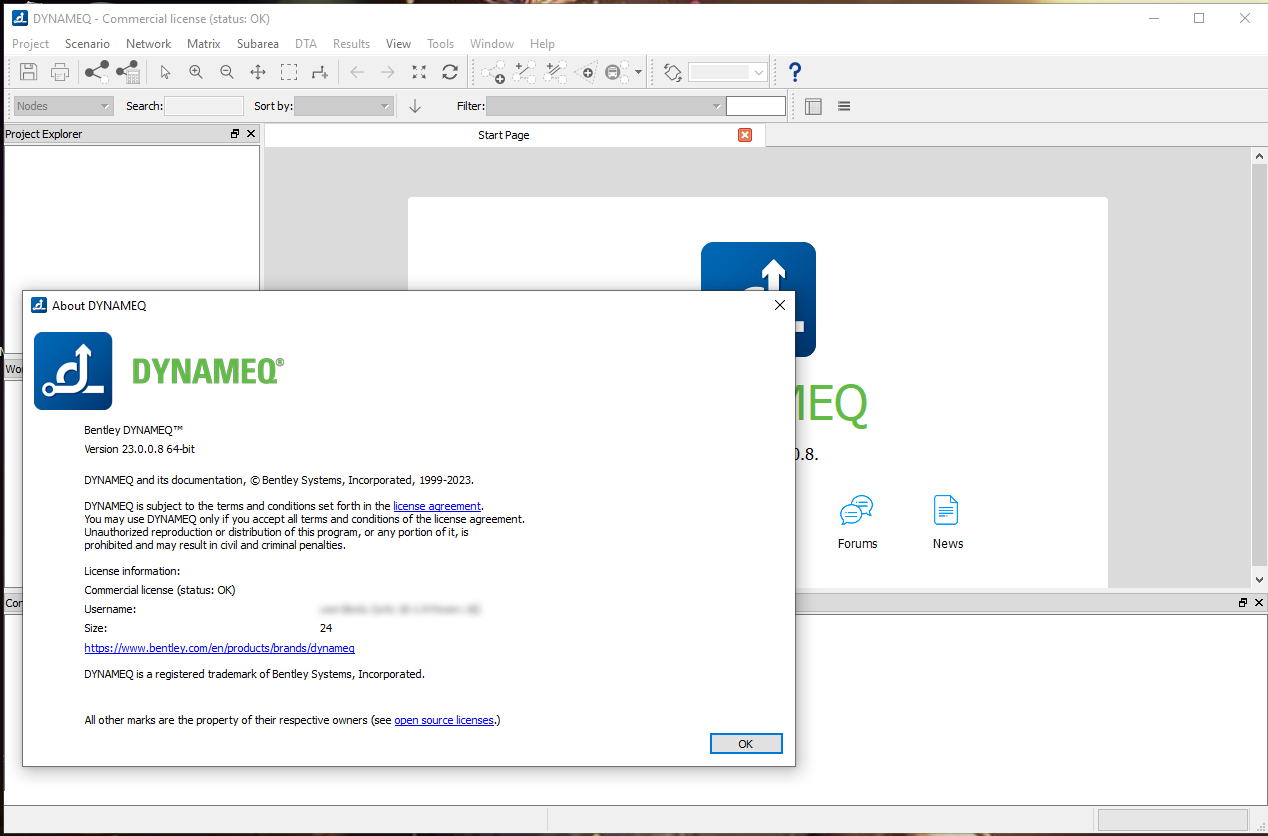Click the table layout view icon
This screenshot has height=836, width=1268.
(813, 106)
